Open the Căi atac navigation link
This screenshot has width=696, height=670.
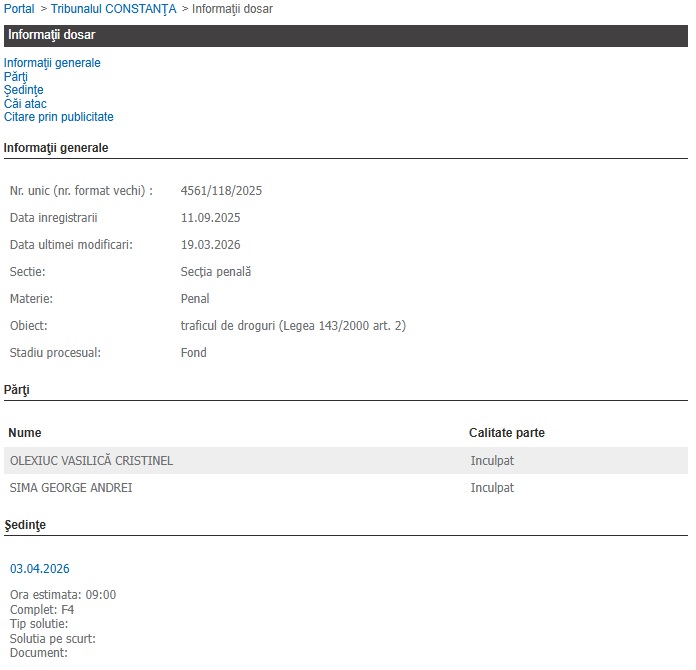[x=25, y=104]
